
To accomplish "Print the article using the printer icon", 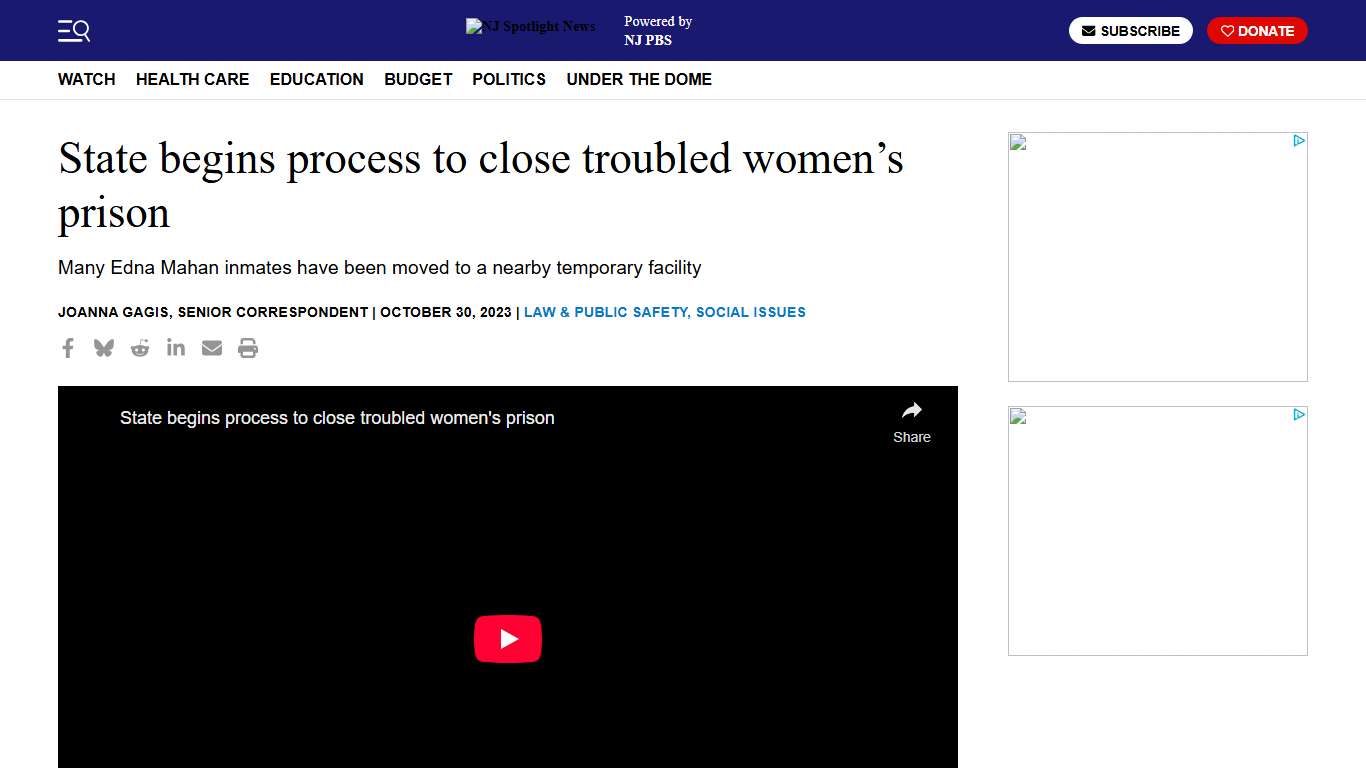I will pos(247,348).
